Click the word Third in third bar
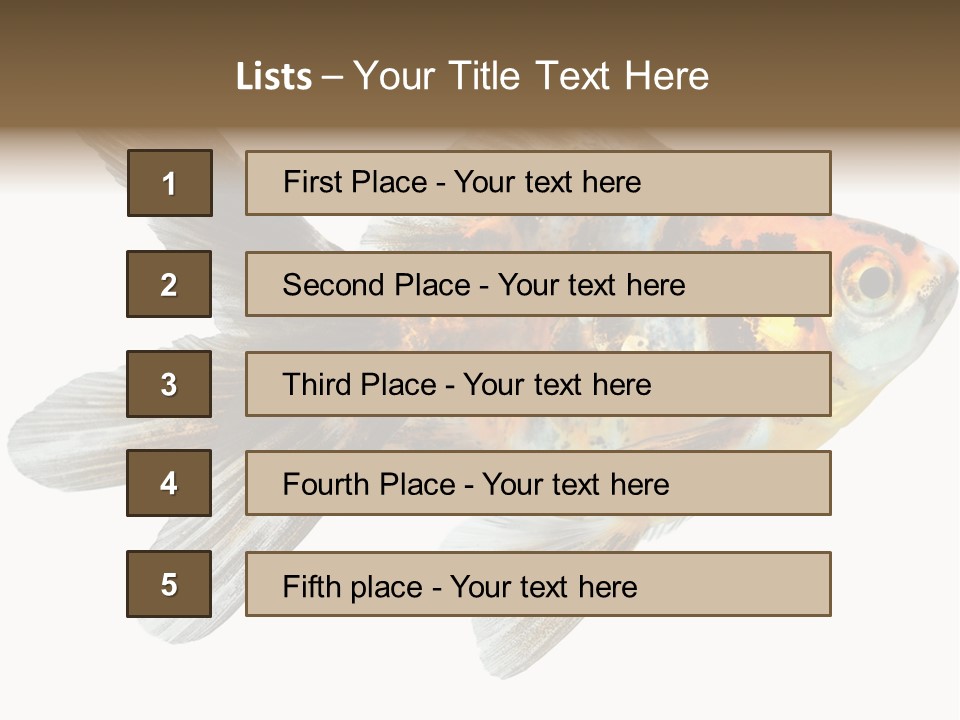This screenshot has height=720, width=960. (317, 384)
